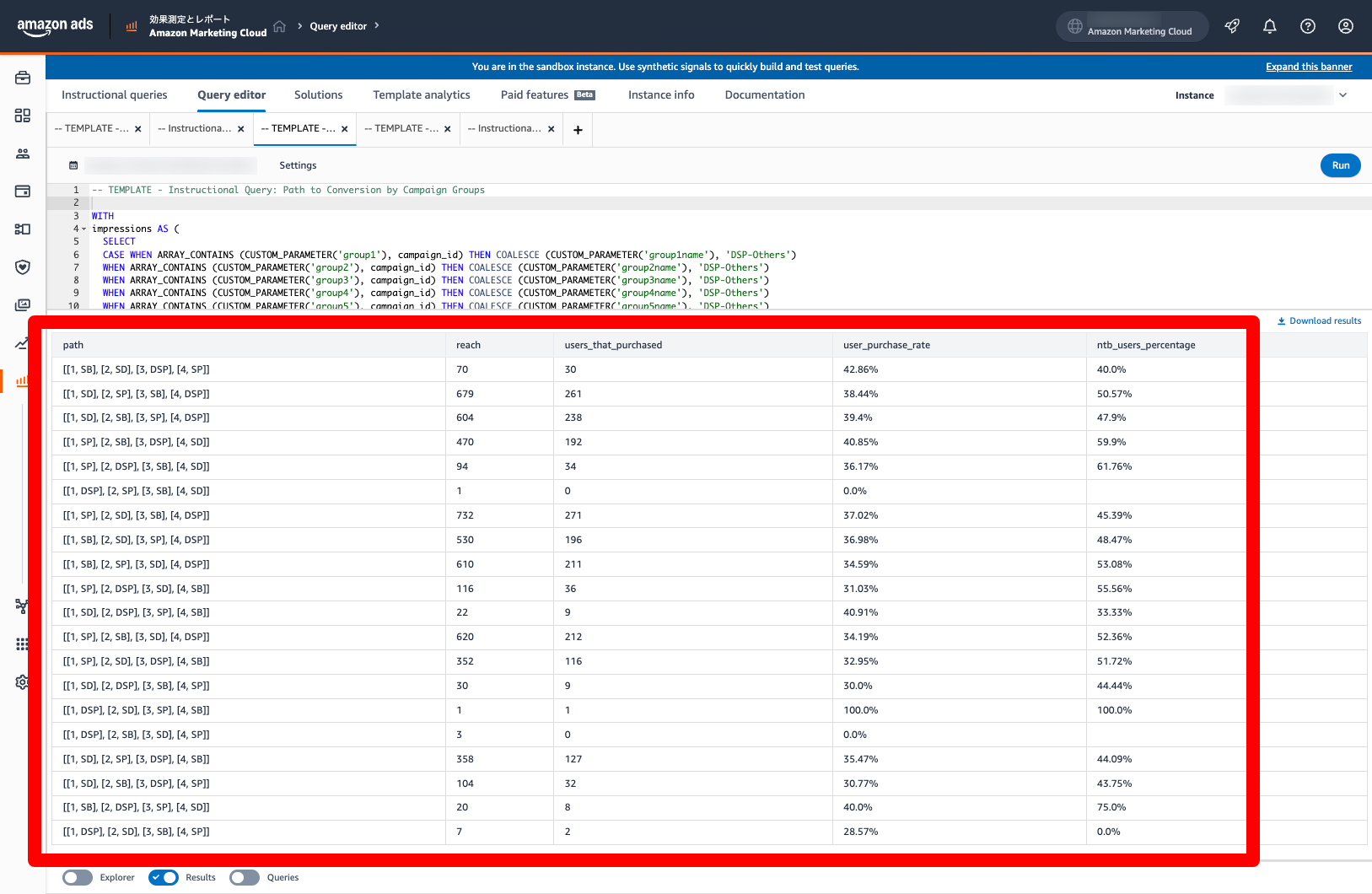The image size is (1372, 894).
Task: Click the rocket launch icon in header
Action: (x=1232, y=26)
